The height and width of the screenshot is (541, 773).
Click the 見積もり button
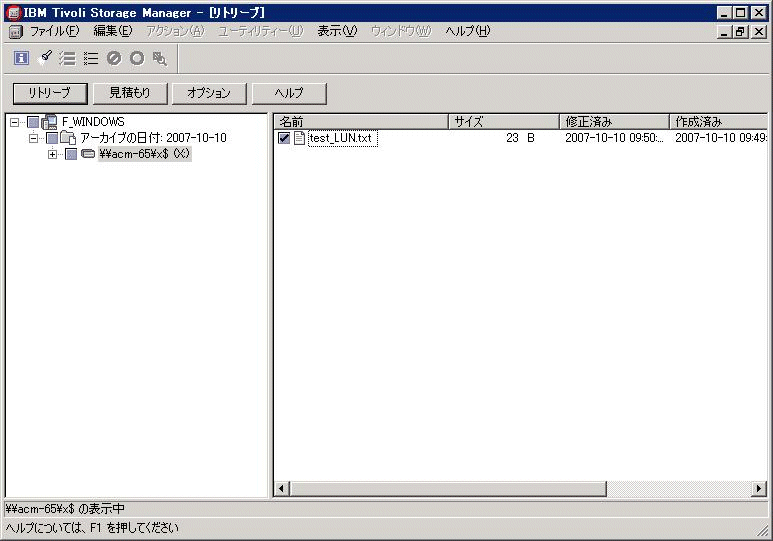pos(130,93)
